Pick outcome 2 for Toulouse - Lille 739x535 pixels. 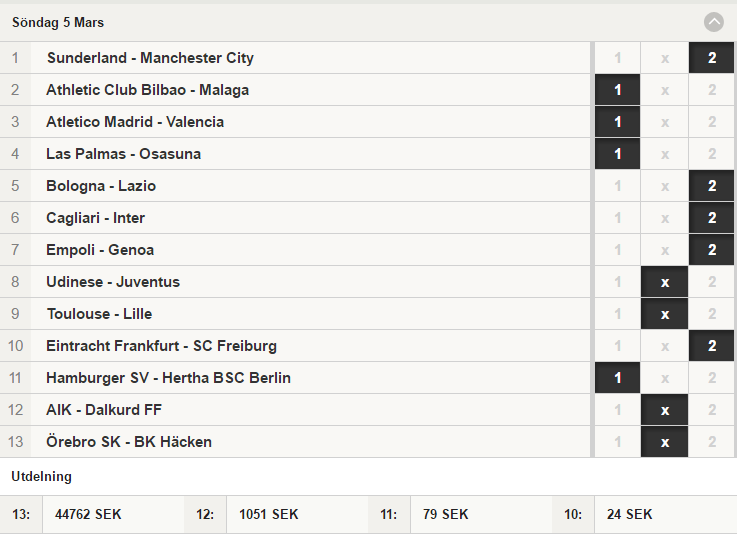coord(712,314)
